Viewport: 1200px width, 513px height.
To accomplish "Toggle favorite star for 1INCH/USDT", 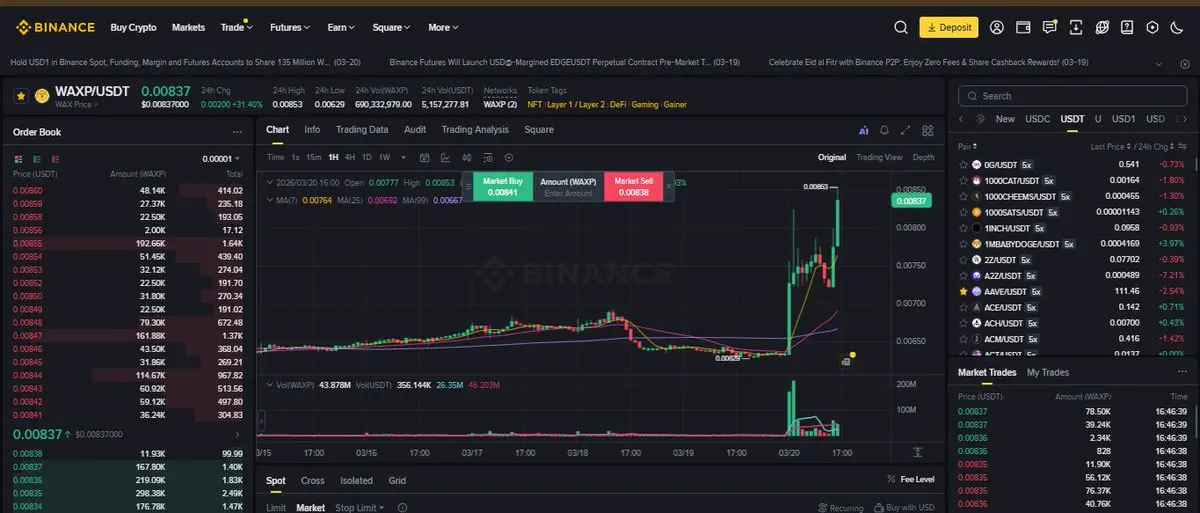I will (963, 228).
